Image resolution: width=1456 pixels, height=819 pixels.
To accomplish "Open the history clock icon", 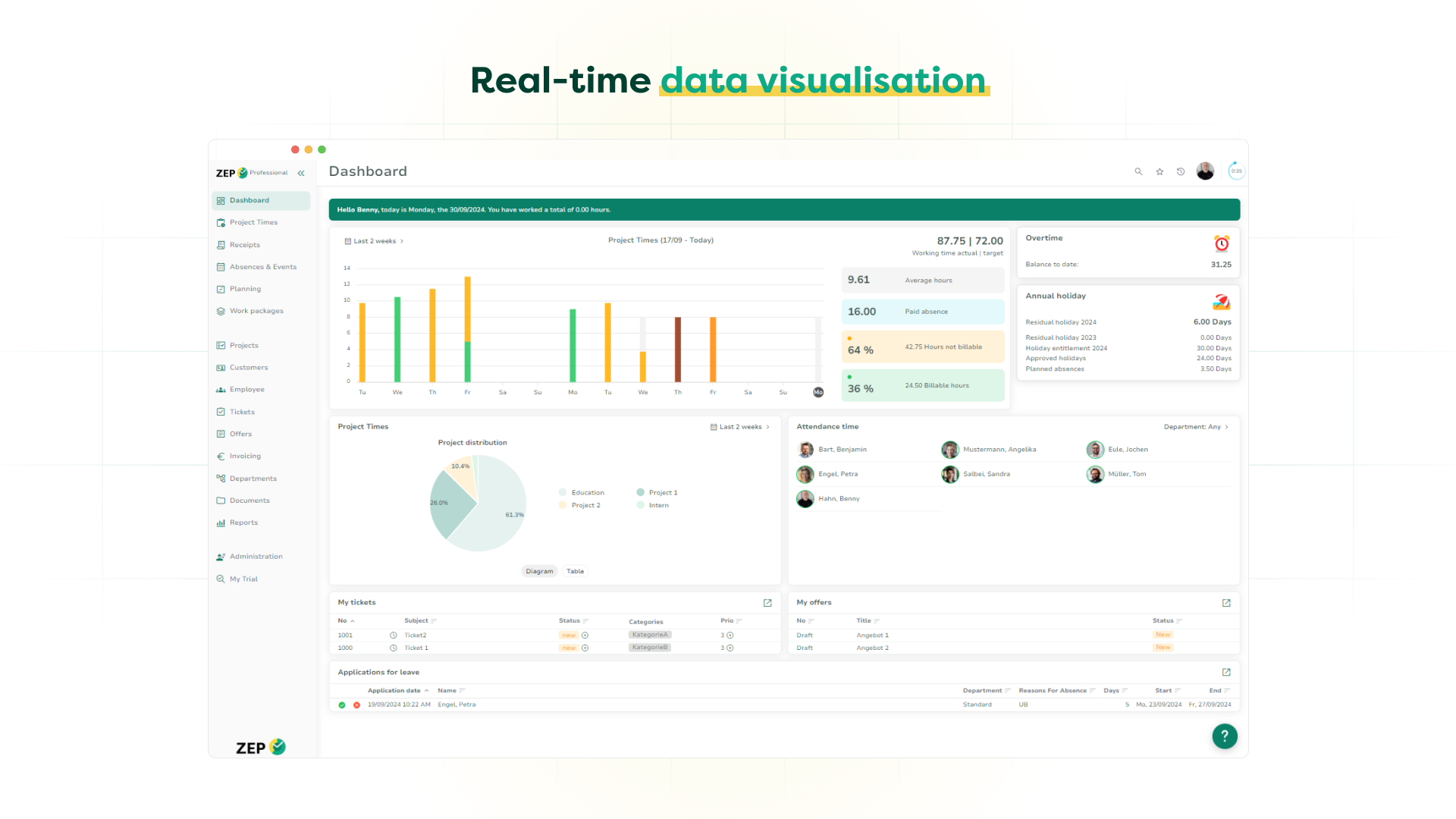I will pos(1181,171).
